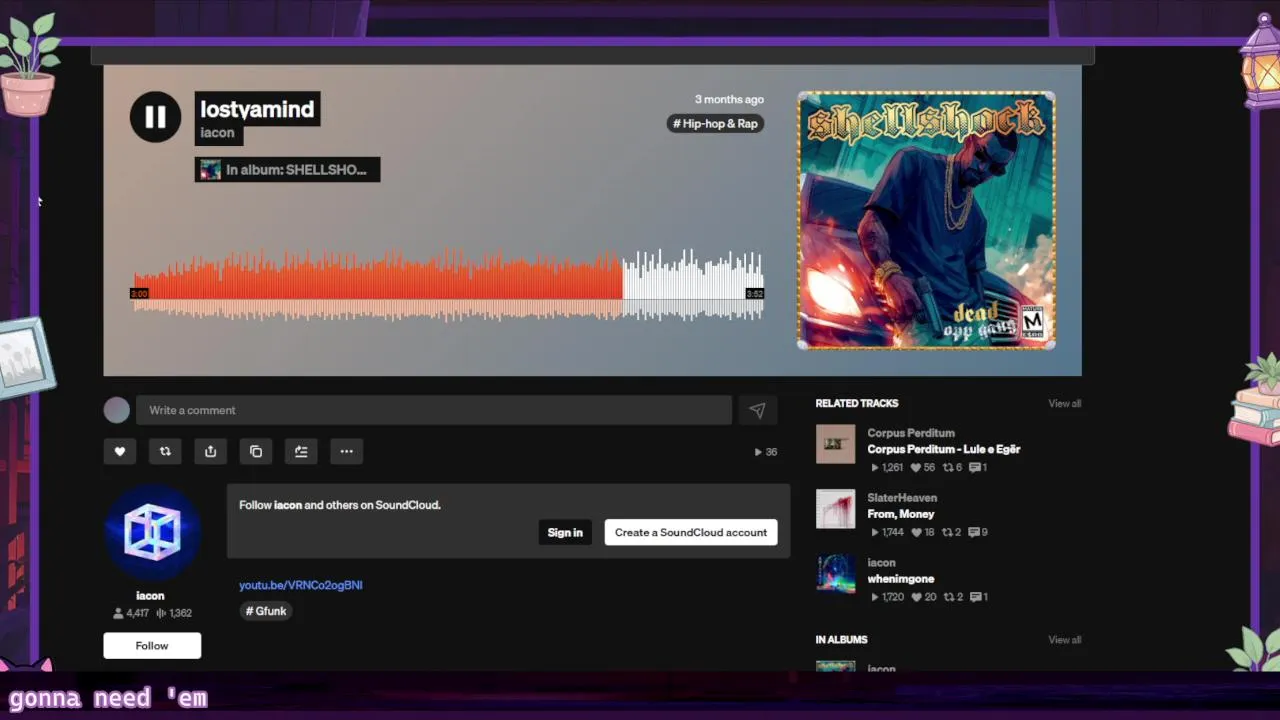Seek within the white waveform section
Image resolution: width=1280 pixels, height=720 pixels.
(693, 285)
